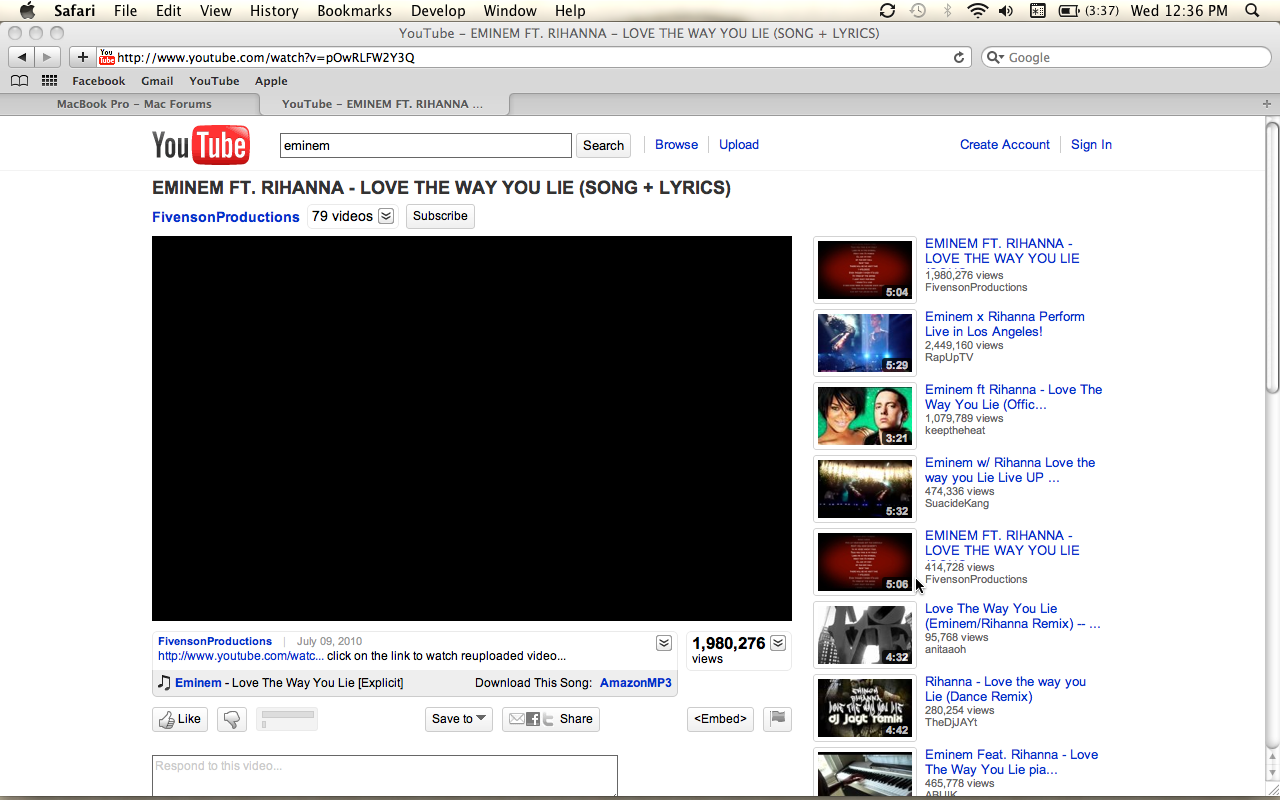
Task: Open the View menu
Action: (216, 11)
